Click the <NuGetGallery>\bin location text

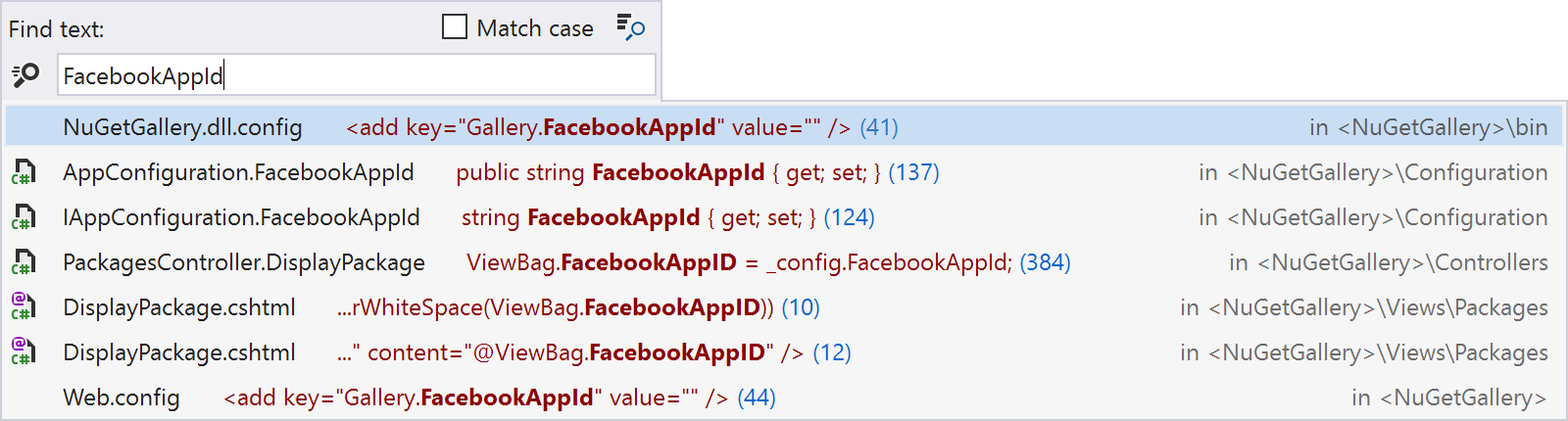click(x=1443, y=127)
